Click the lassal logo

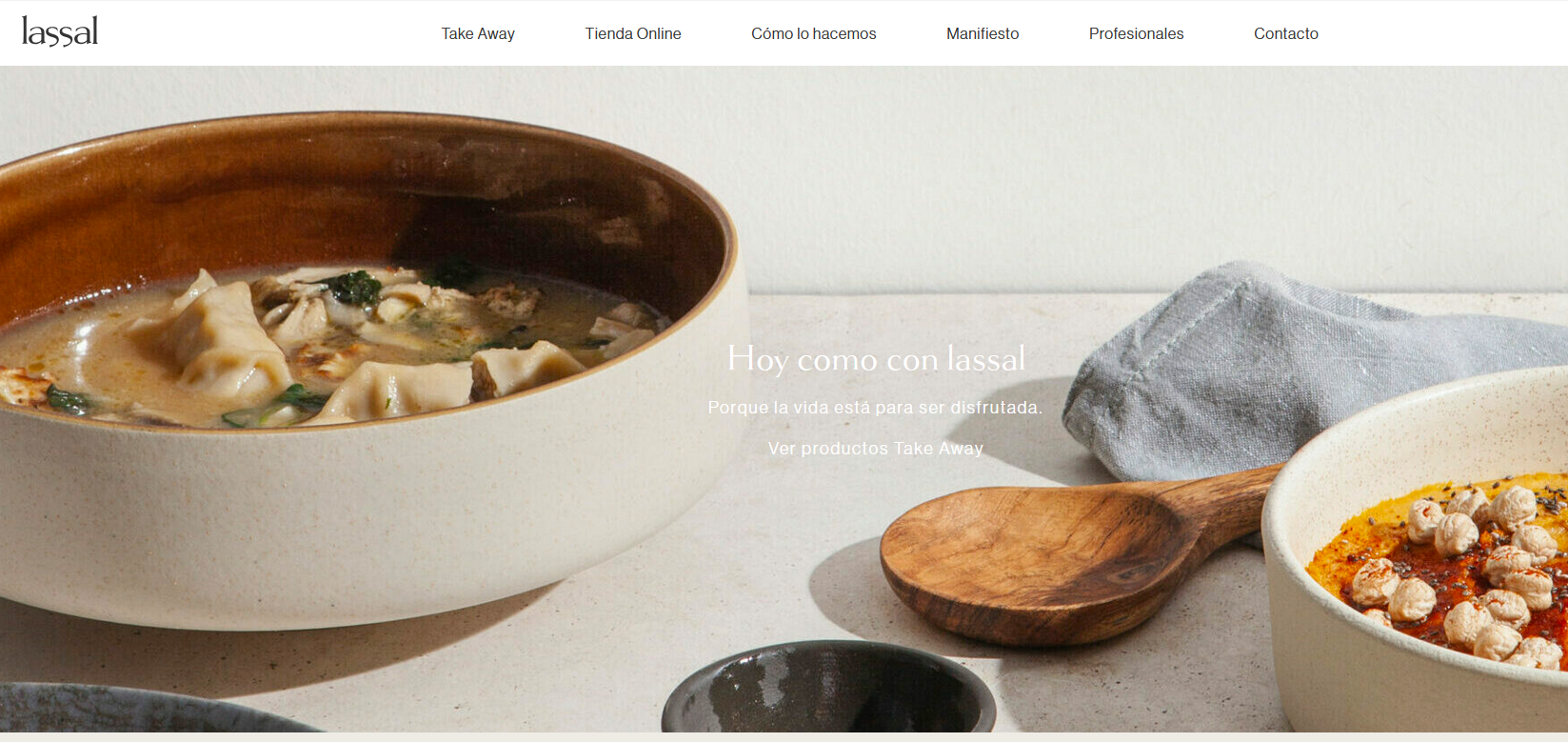(60, 32)
